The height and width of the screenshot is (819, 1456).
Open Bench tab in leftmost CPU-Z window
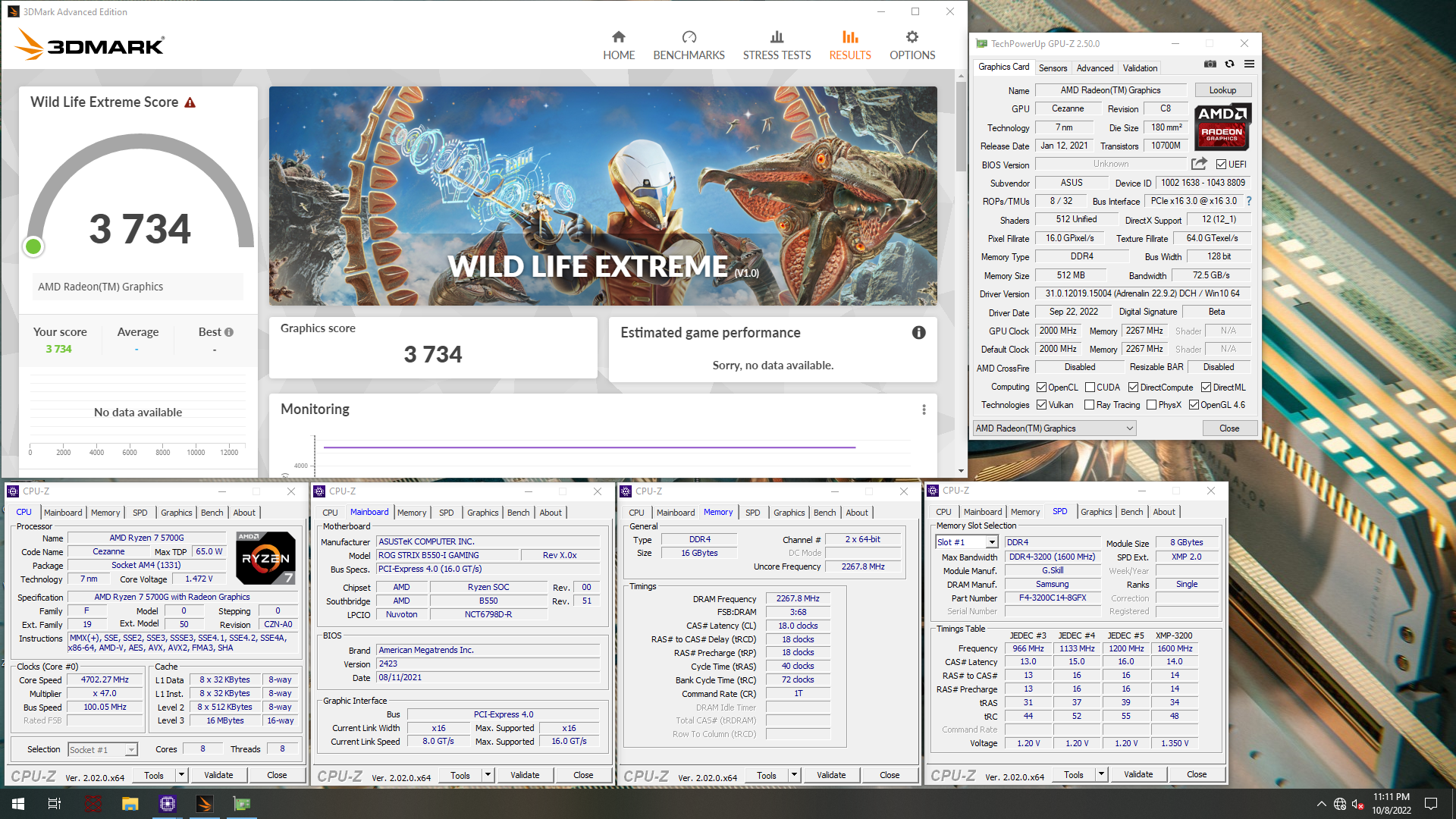(x=212, y=513)
